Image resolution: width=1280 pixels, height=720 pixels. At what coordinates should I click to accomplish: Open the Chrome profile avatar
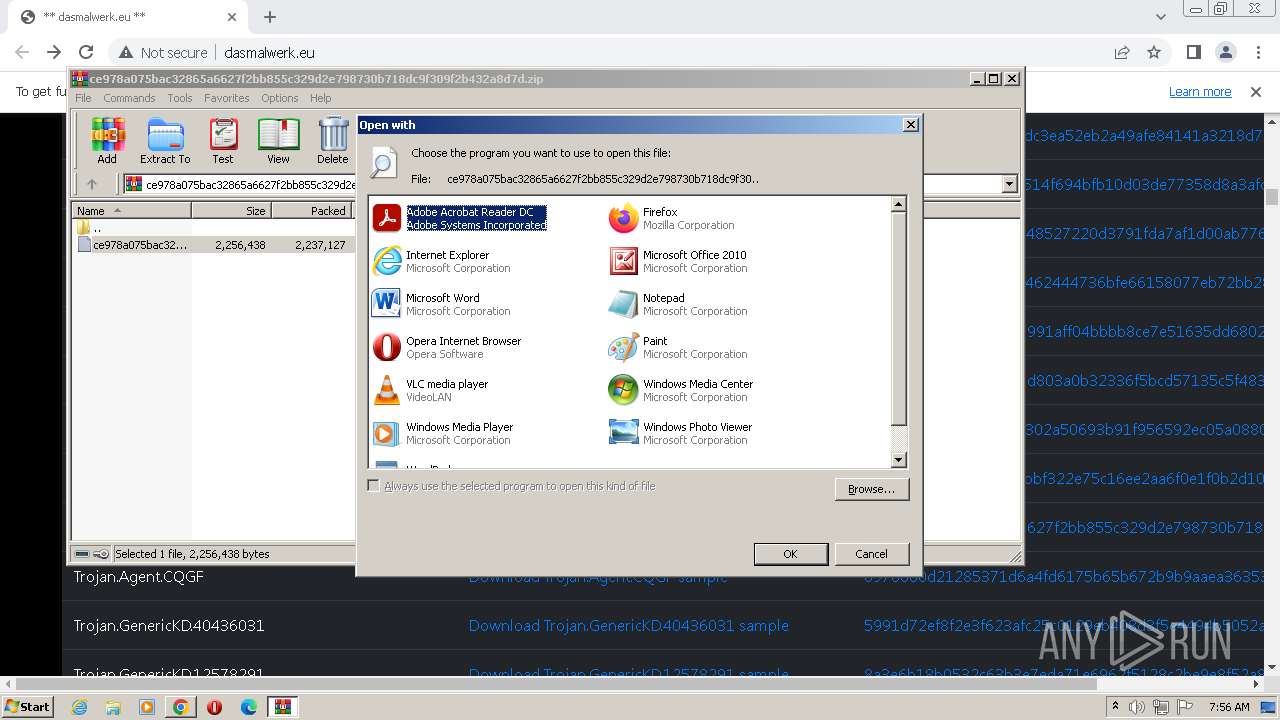coord(1226,52)
